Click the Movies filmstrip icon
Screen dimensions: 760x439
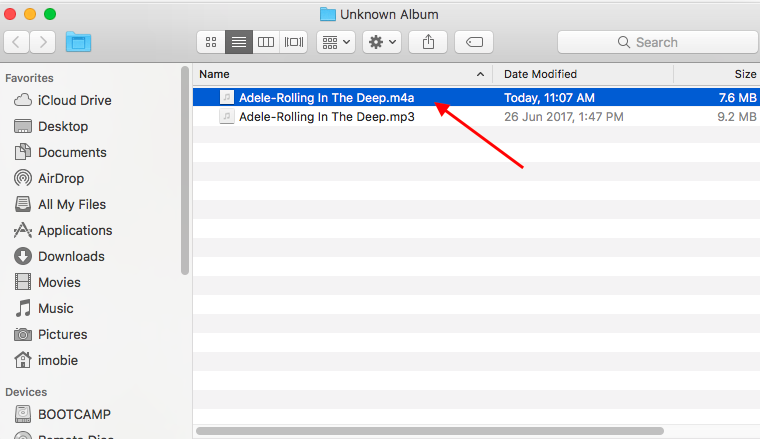[23, 282]
